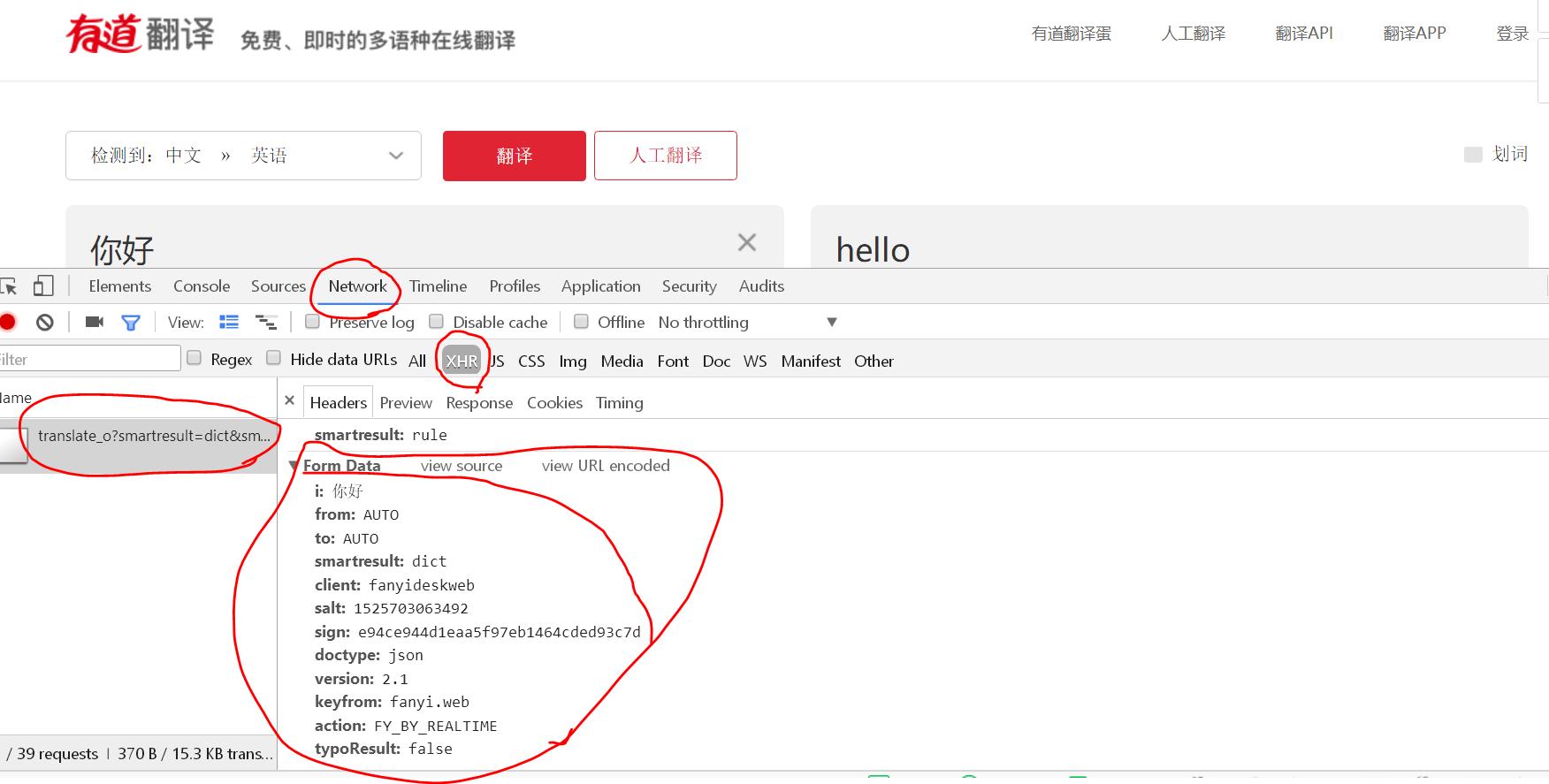Click the network Filter text field
The width and height of the screenshot is (1549, 784).
[x=88, y=359]
